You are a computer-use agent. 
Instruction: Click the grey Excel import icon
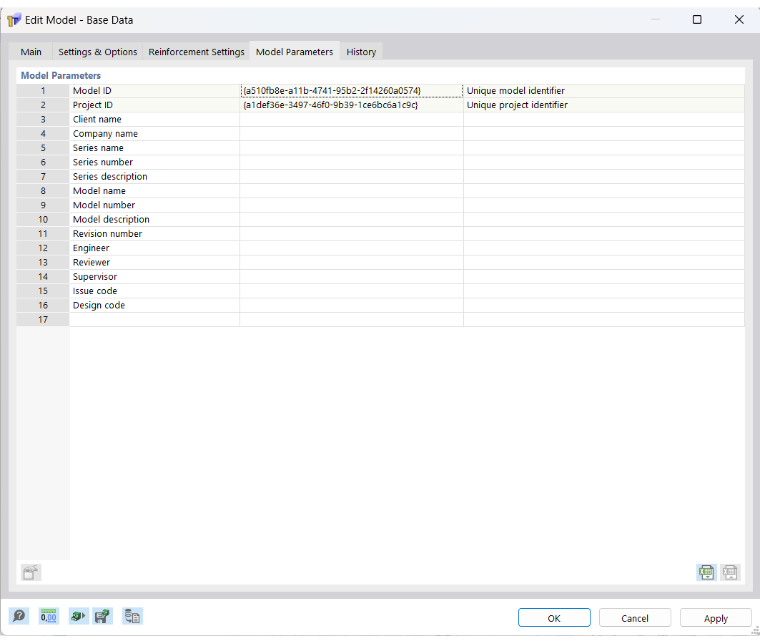[730, 573]
